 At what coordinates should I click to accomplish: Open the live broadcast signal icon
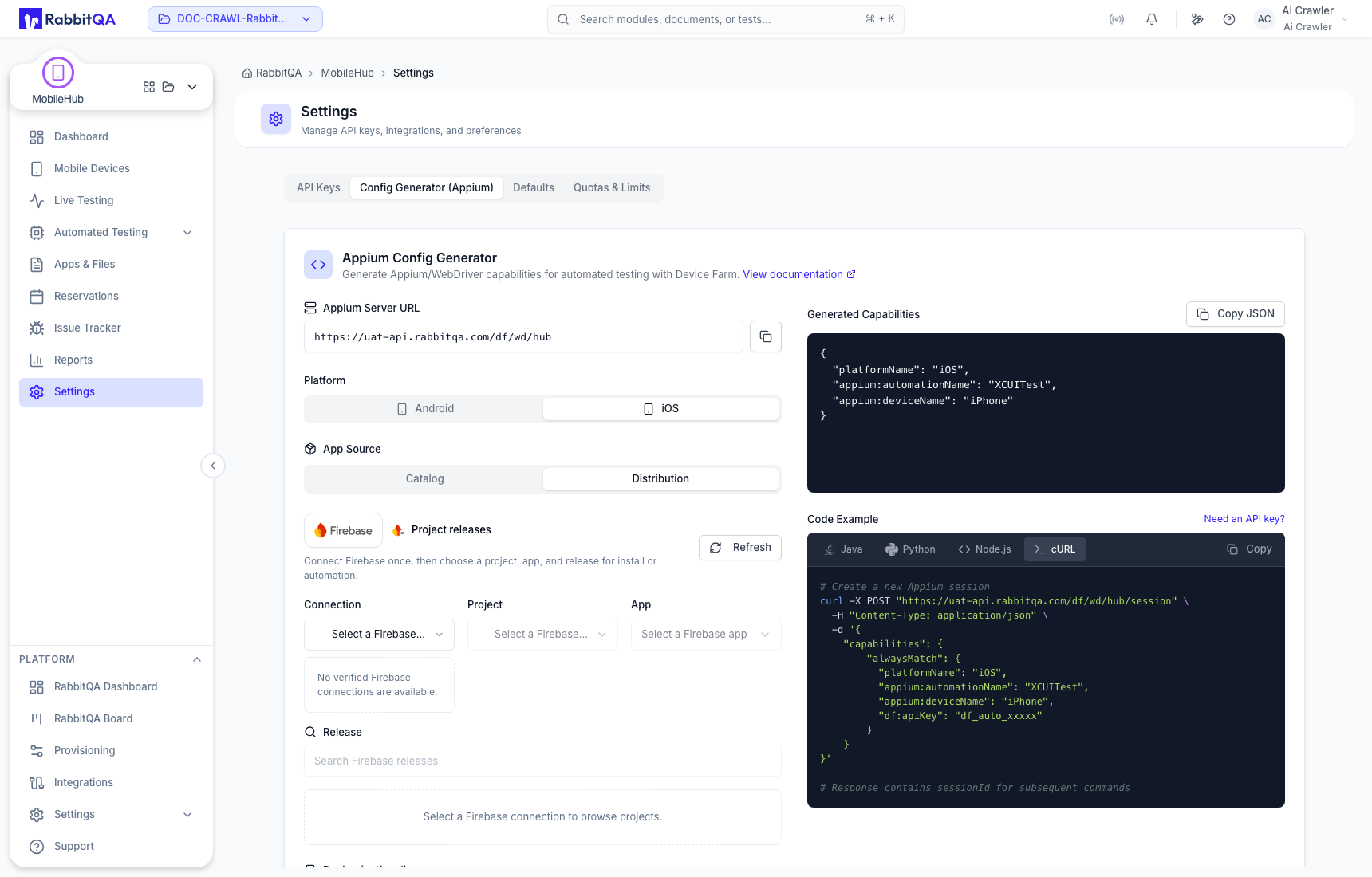coord(1117,19)
